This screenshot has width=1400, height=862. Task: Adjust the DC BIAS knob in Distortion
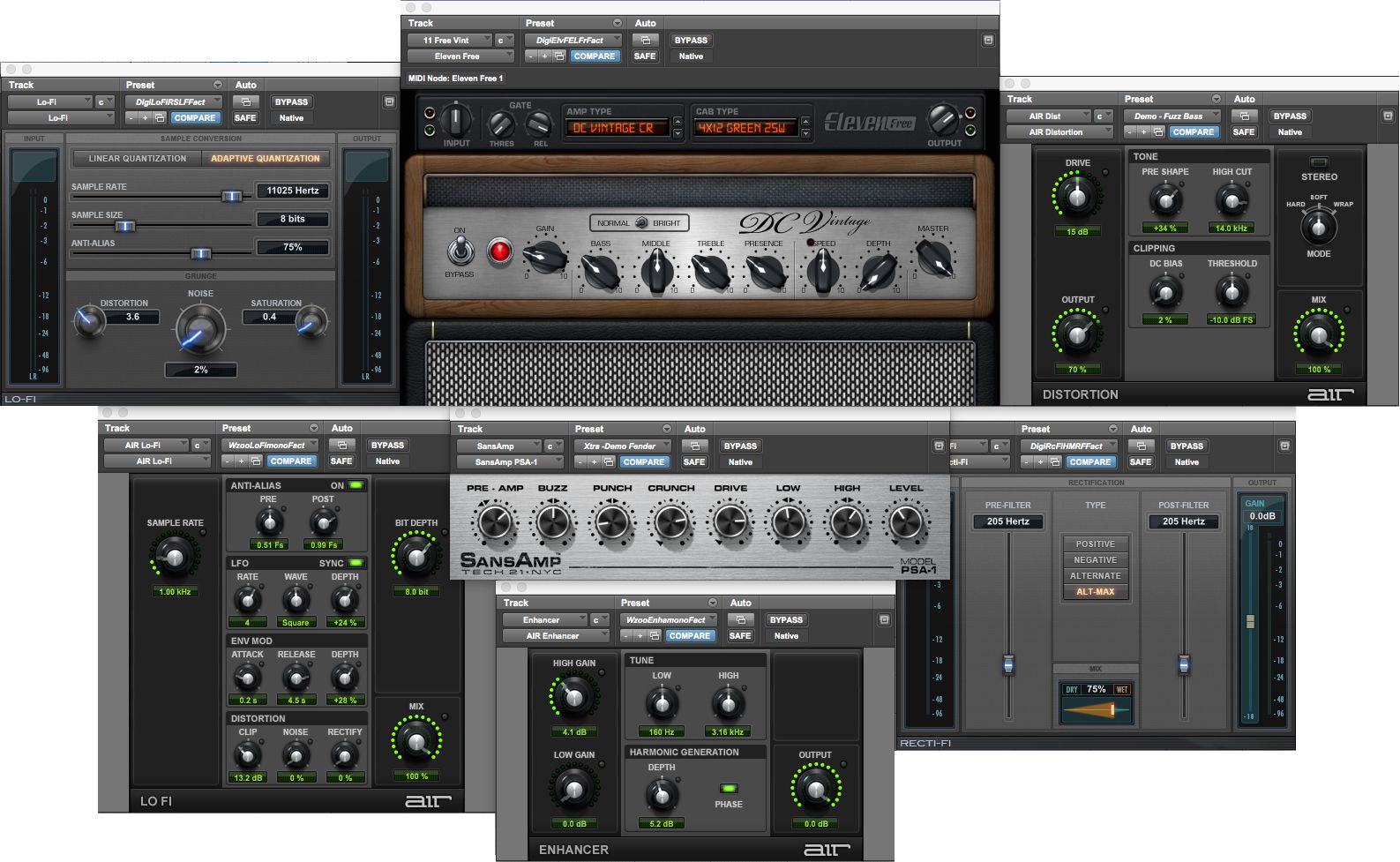click(1165, 292)
